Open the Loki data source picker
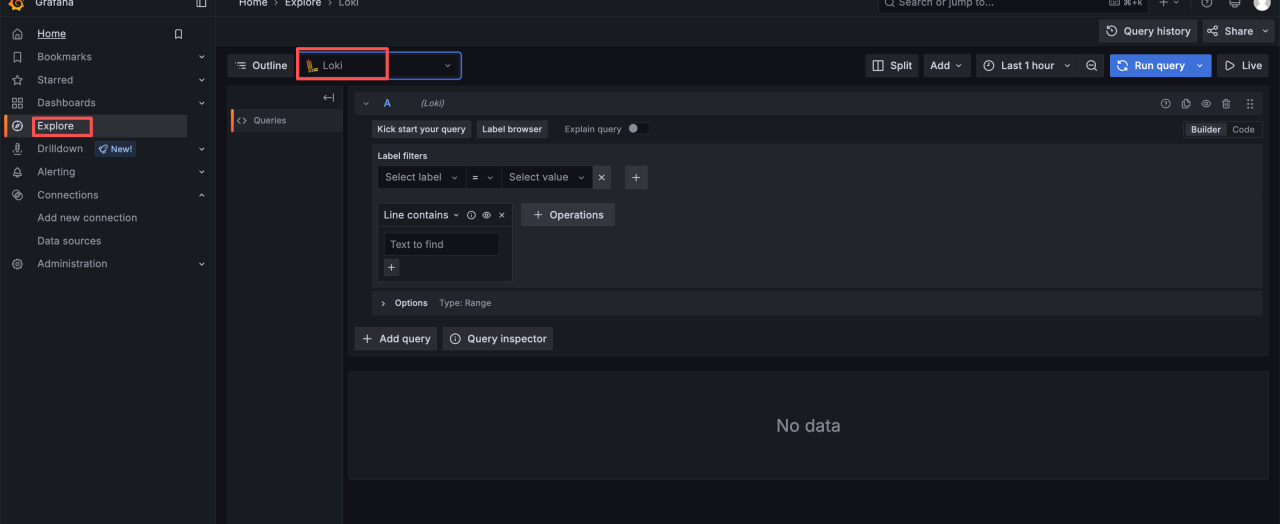The image size is (1280, 524). tap(379, 66)
